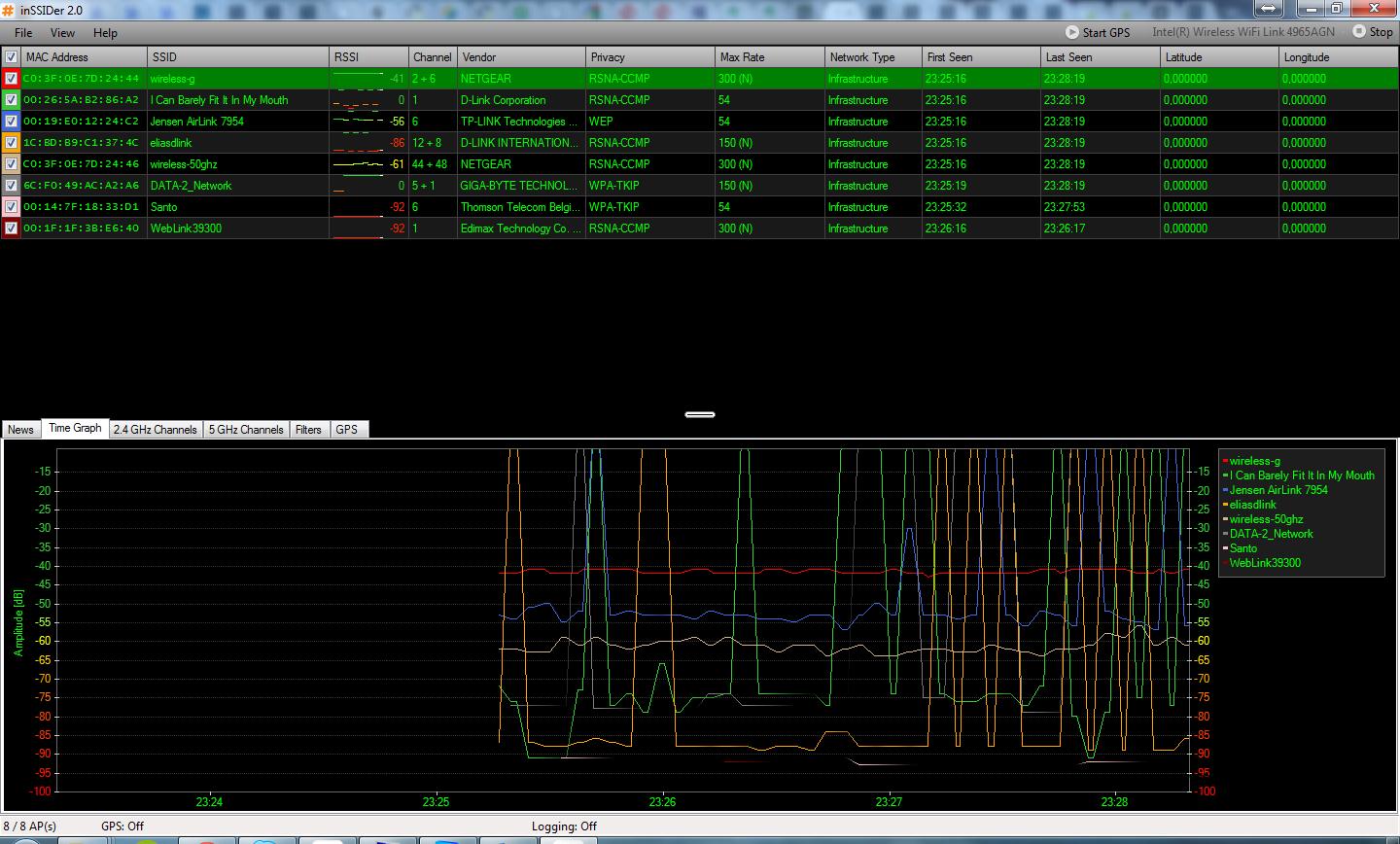
Task: Switch to 2.4 GHz Channels tab
Action: (x=156, y=429)
